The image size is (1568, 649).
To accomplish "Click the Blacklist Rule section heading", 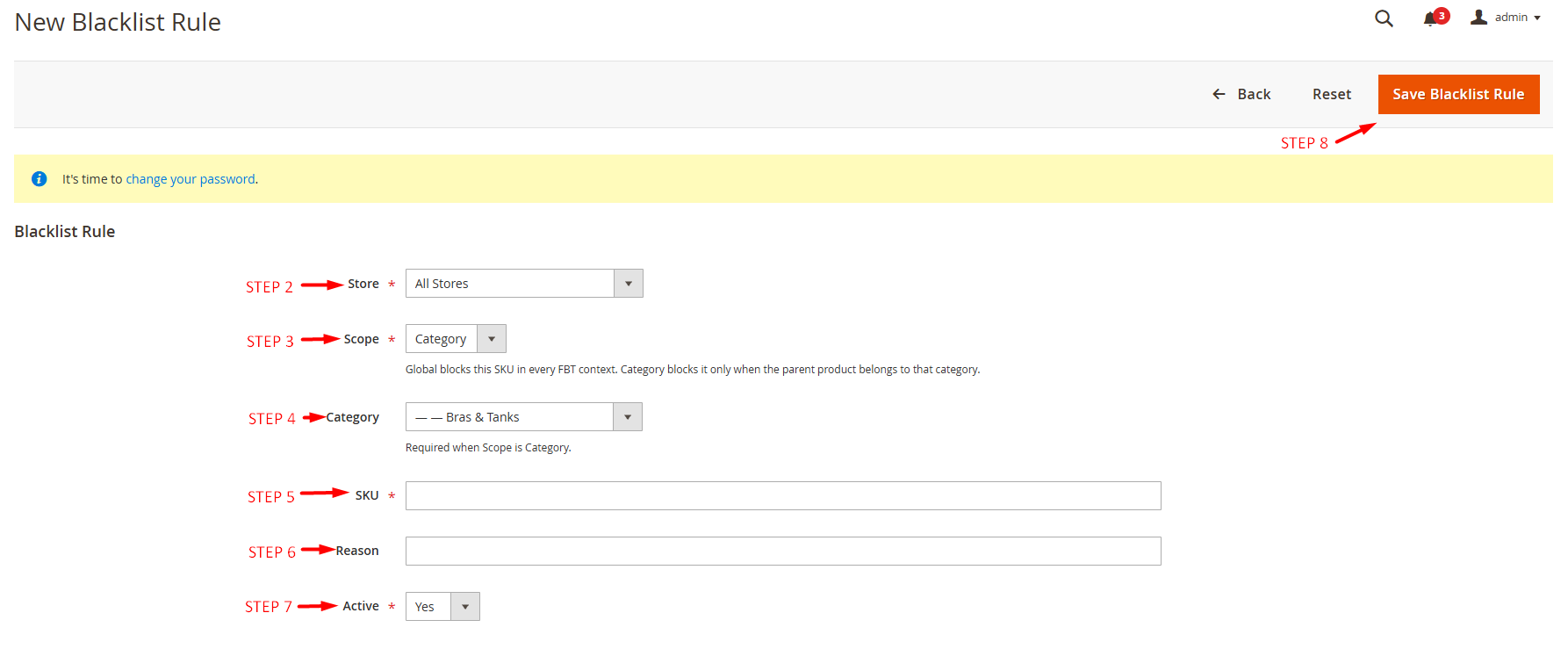I will point(65,232).
